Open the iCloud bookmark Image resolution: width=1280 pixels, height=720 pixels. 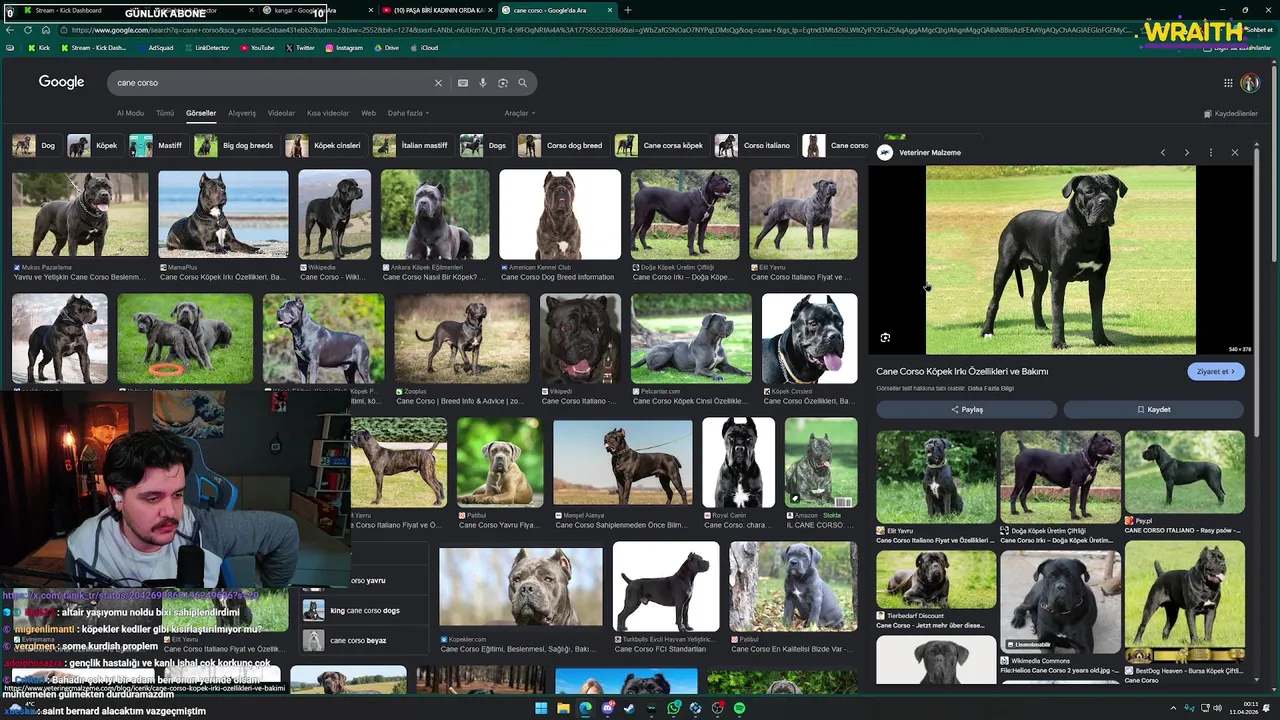click(423, 48)
